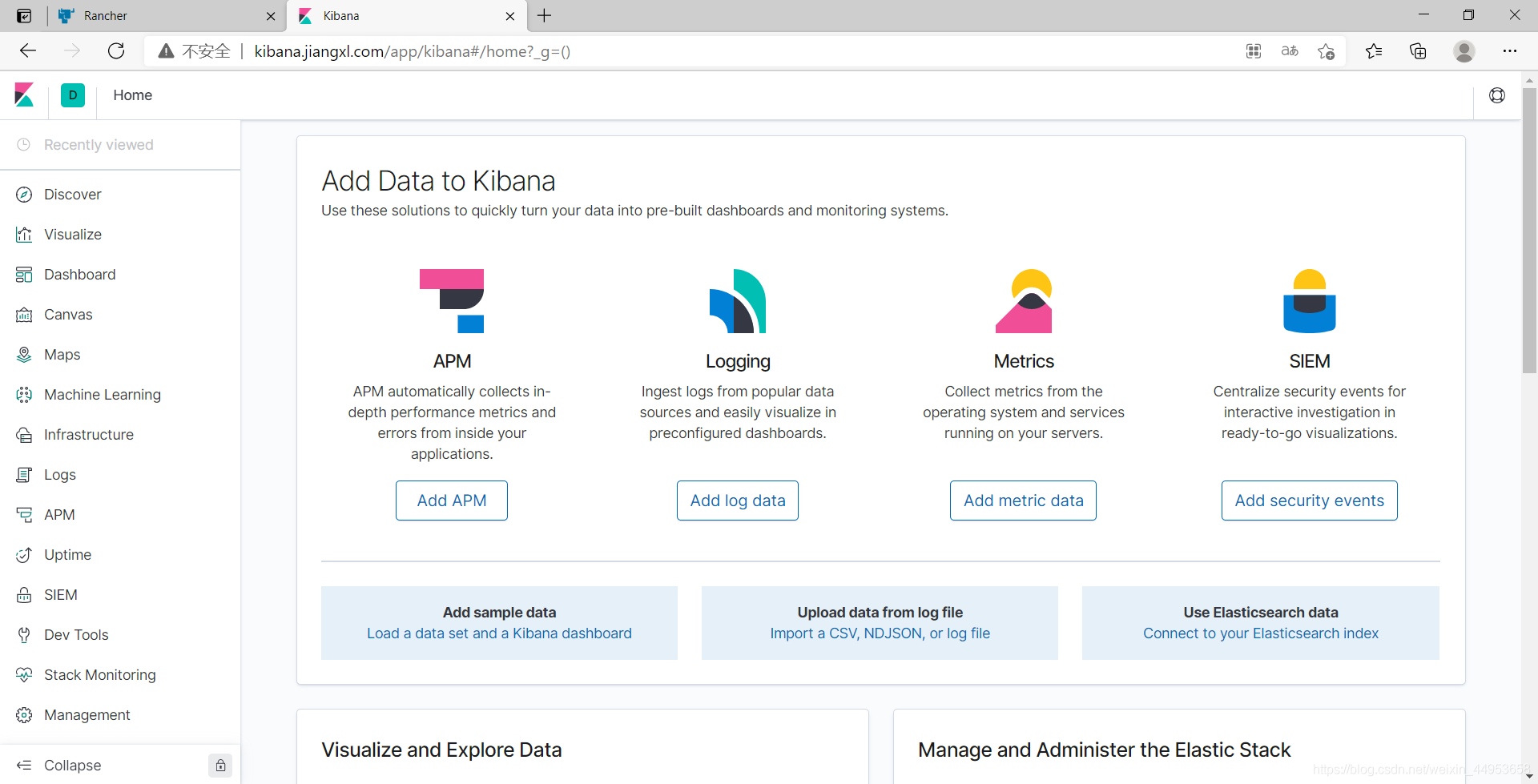Open a new browser tab

[545, 16]
